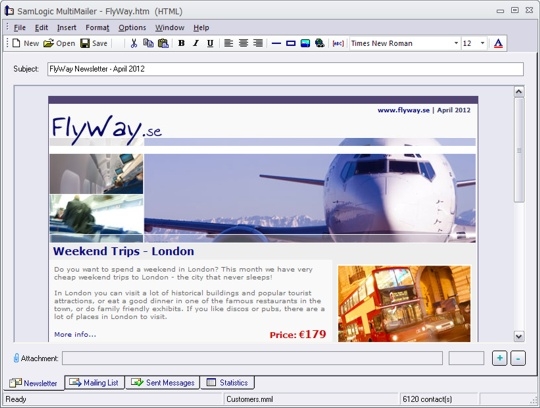Click the New document icon
This screenshot has height=408, width=540.
tap(16, 43)
